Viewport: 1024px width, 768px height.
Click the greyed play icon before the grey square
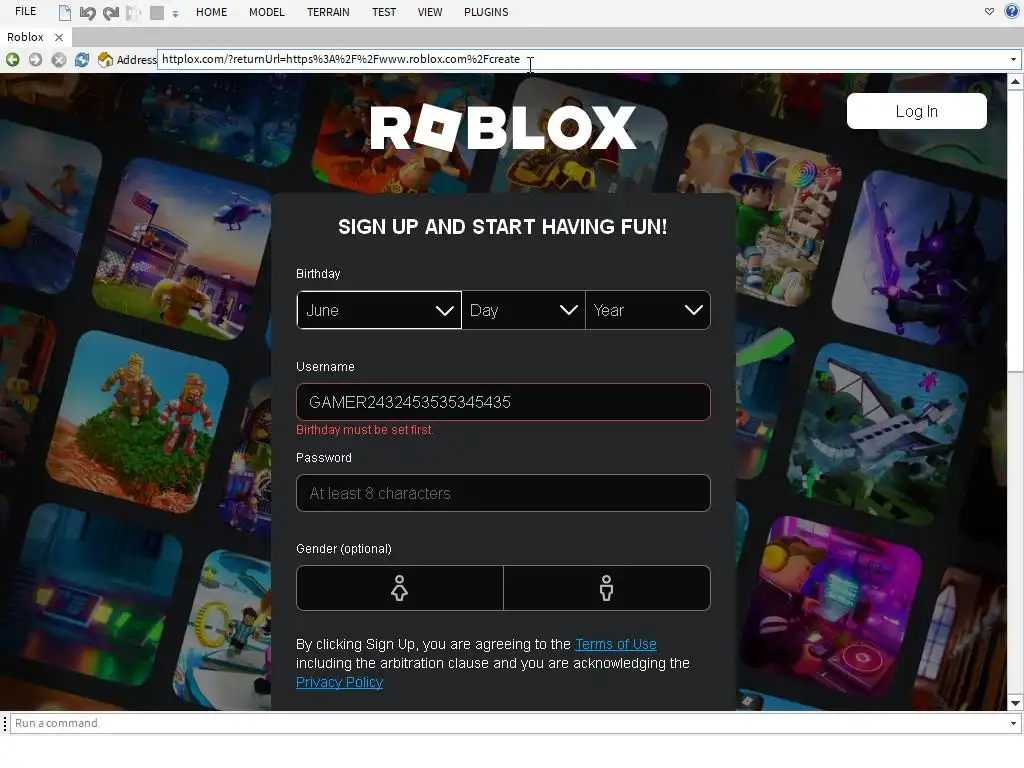(x=134, y=12)
